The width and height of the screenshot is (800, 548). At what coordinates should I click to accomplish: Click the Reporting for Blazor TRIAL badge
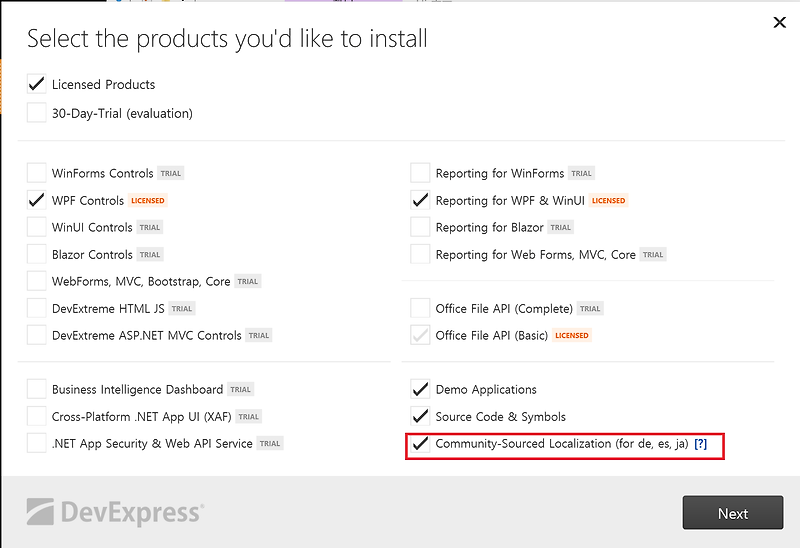[560, 228]
